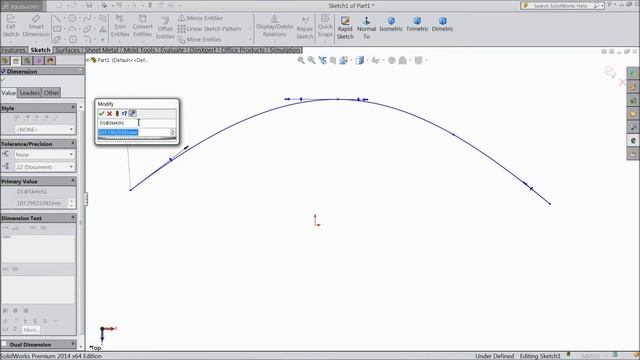Image resolution: width=640 pixels, height=360 pixels.
Task: Open the DisplayManager tab icon
Action: [x=50, y=61]
